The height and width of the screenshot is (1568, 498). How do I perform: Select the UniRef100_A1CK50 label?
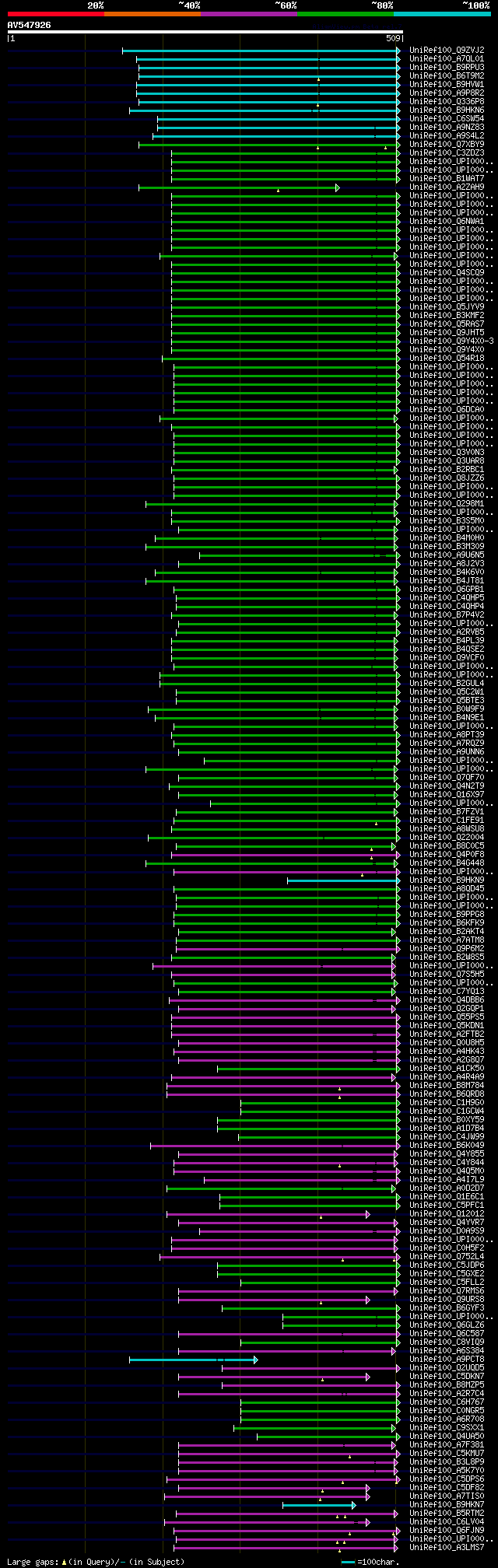point(447,1069)
